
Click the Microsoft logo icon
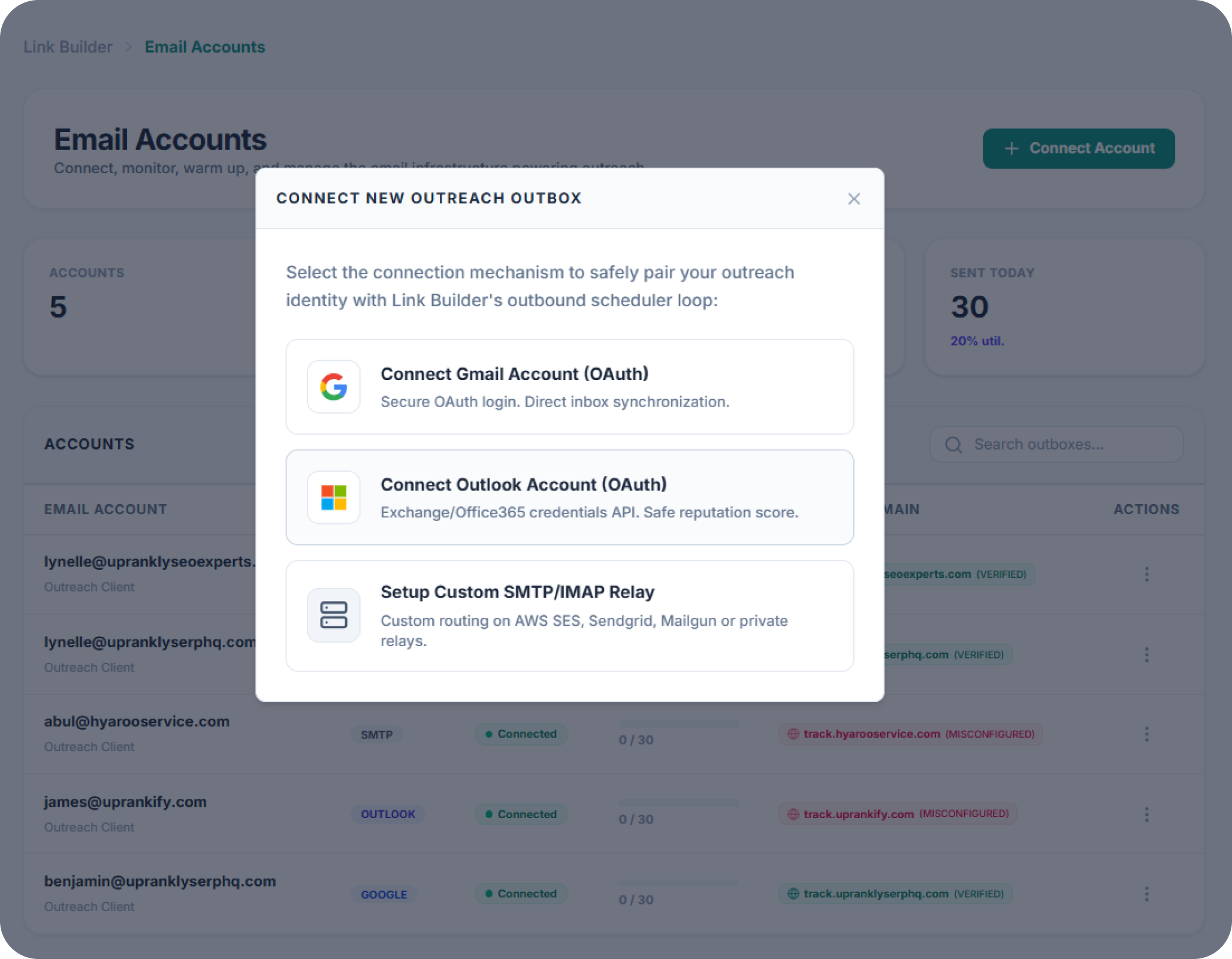point(334,497)
